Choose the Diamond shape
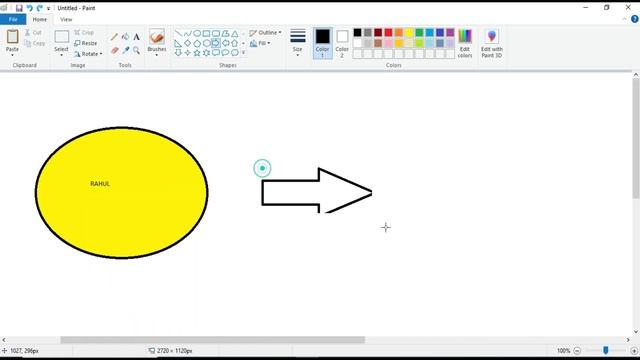Image resolution: width=640 pixels, height=360 pixels. 188,43
